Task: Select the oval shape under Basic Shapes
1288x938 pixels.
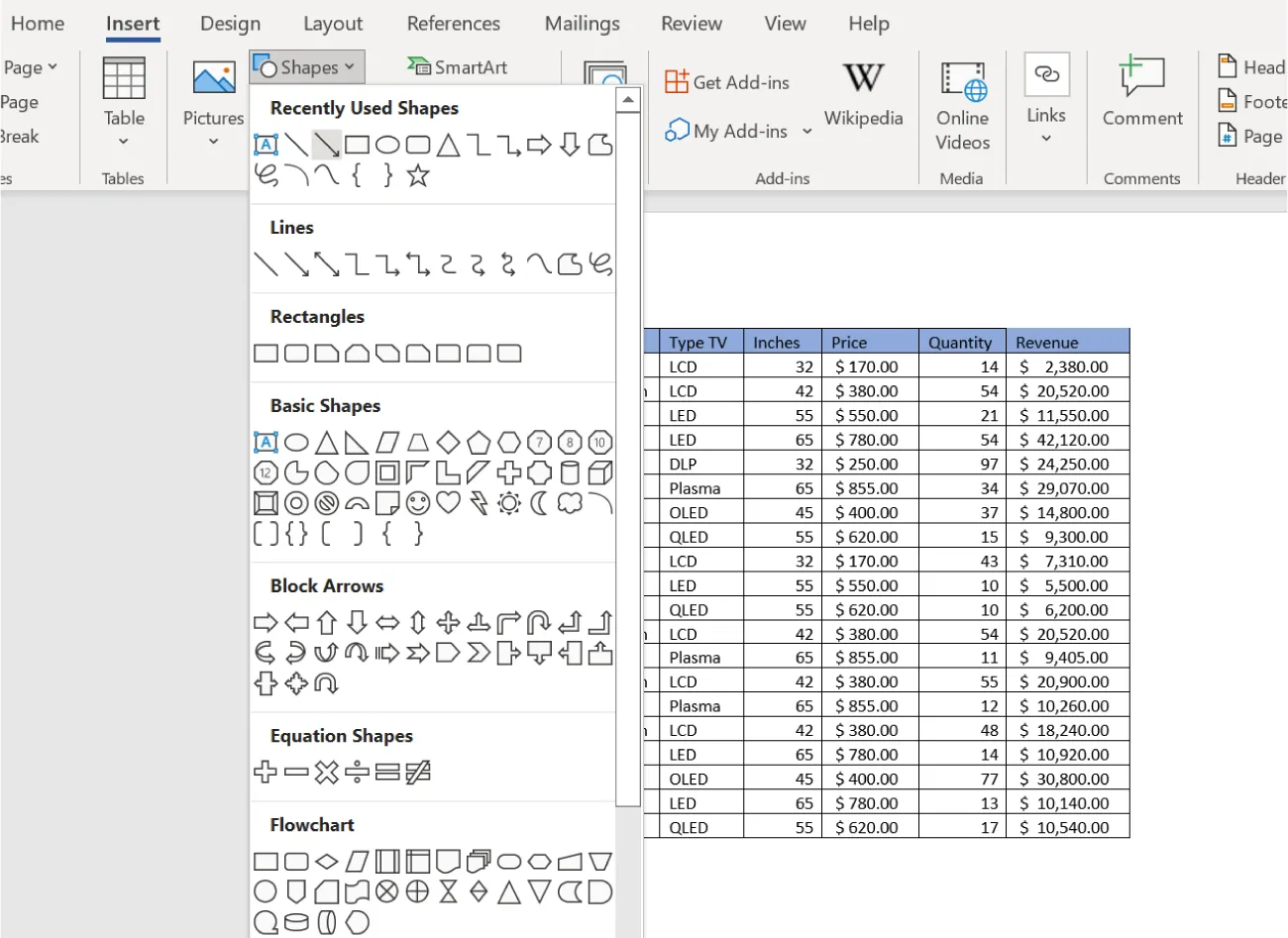Action: tap(296, 442)
